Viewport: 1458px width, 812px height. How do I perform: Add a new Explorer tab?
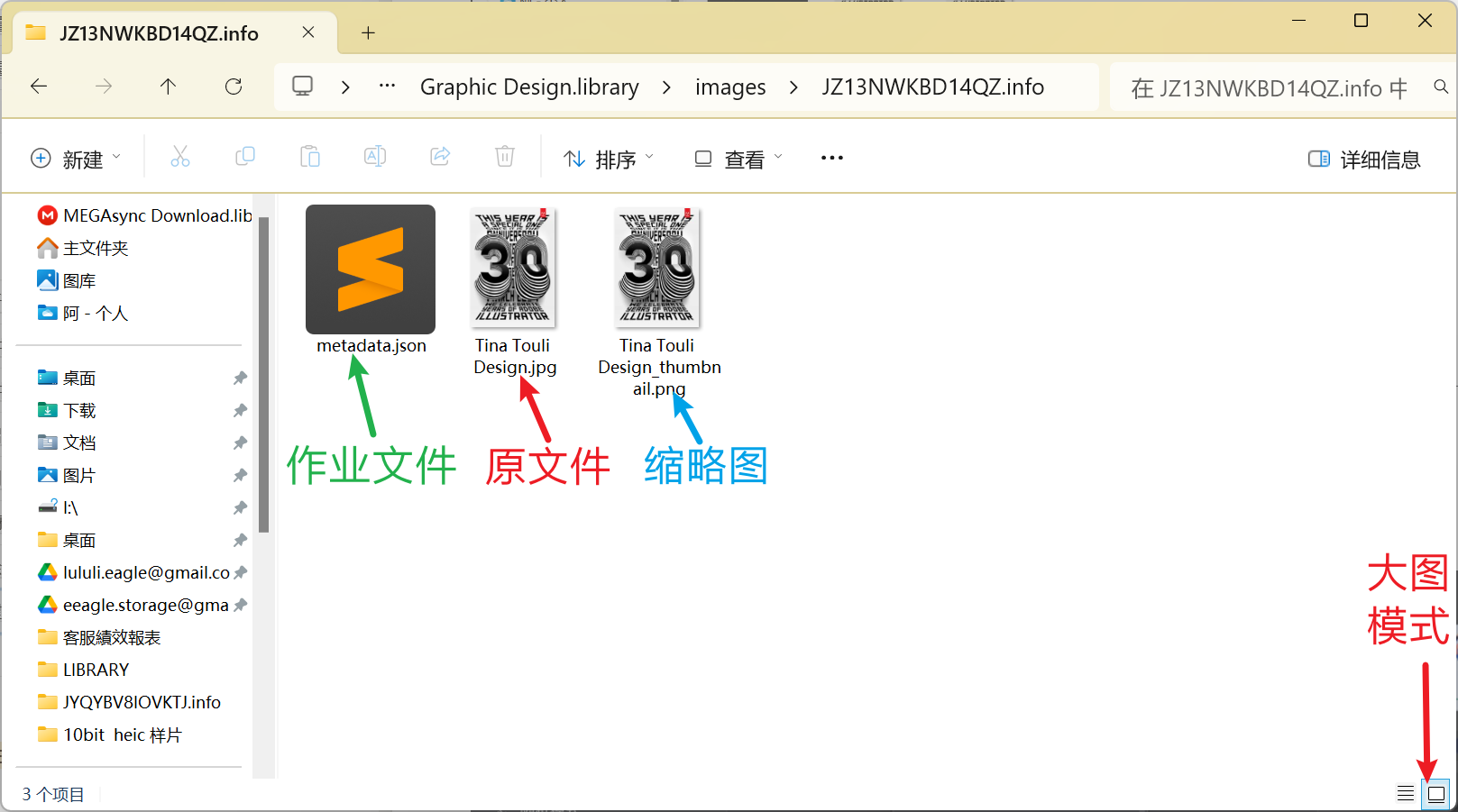(x=368, y=33)
